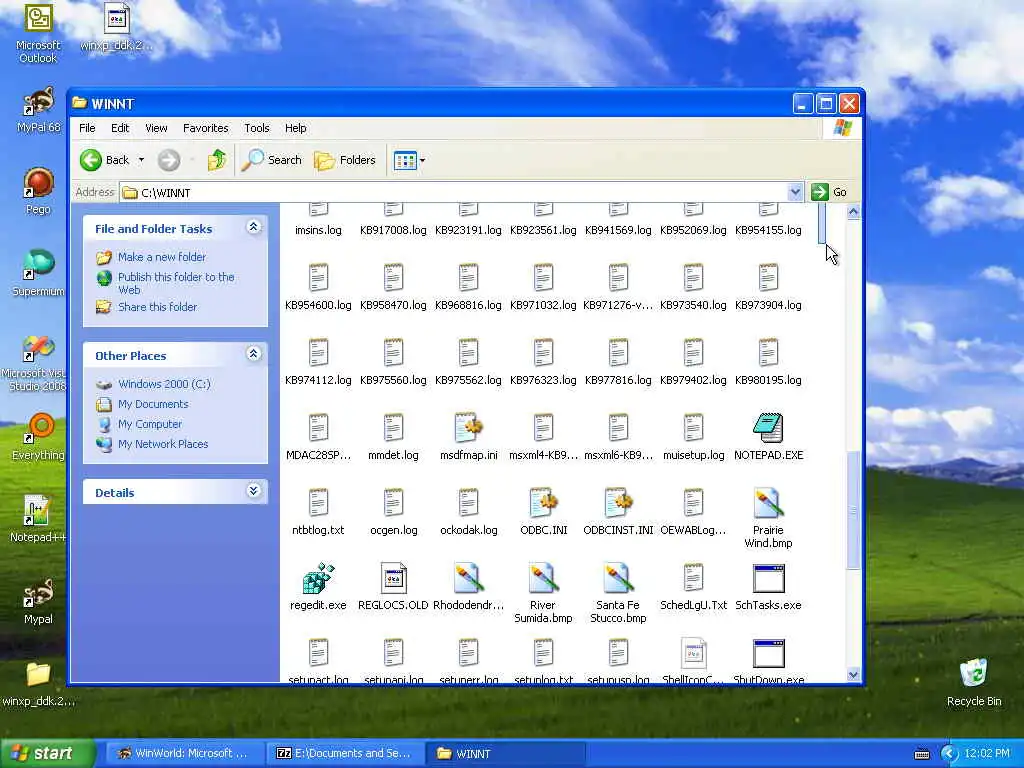Open MyPal 68 desktop shortcut
Screen dimensions: 1024x768
pyautogui.click(x=38, y=111)
